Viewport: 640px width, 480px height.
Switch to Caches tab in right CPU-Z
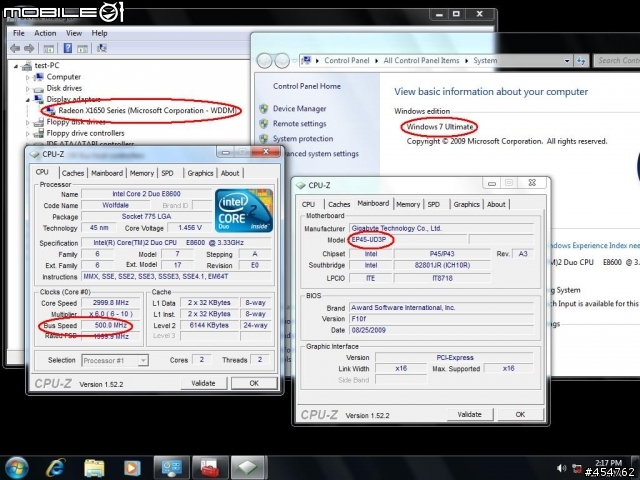coord(339,204)
